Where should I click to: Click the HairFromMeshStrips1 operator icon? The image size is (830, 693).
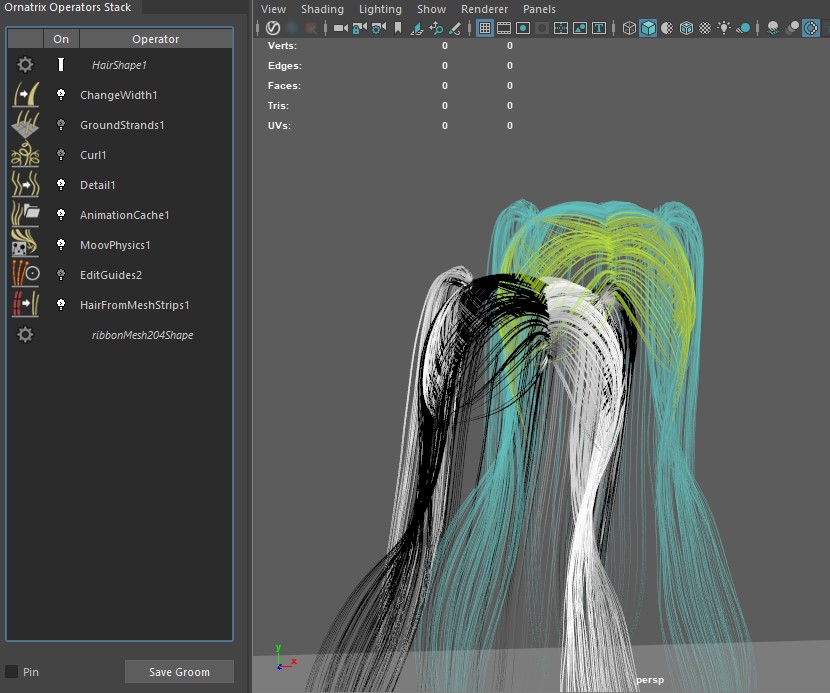(25, 305)
